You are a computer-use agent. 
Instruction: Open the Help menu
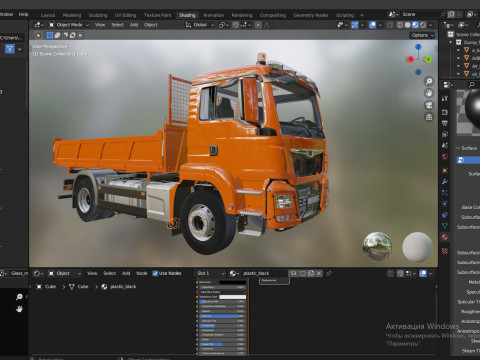point(23,14)
